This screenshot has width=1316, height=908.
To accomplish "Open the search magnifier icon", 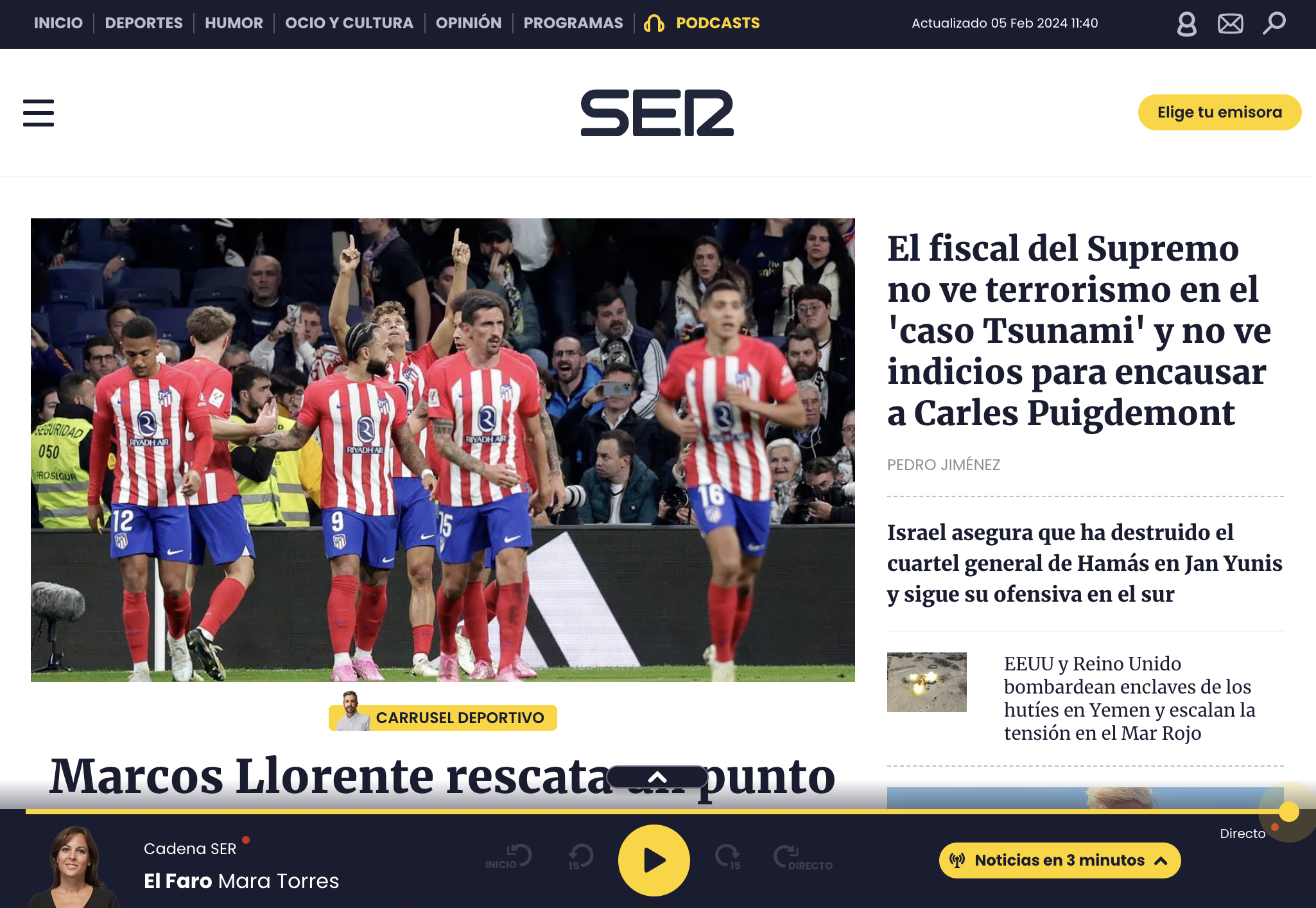I will (1274, 23).
